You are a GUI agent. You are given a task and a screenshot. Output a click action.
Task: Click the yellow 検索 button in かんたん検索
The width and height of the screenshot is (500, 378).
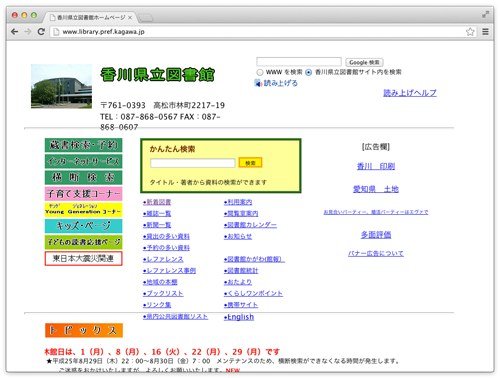250,163
